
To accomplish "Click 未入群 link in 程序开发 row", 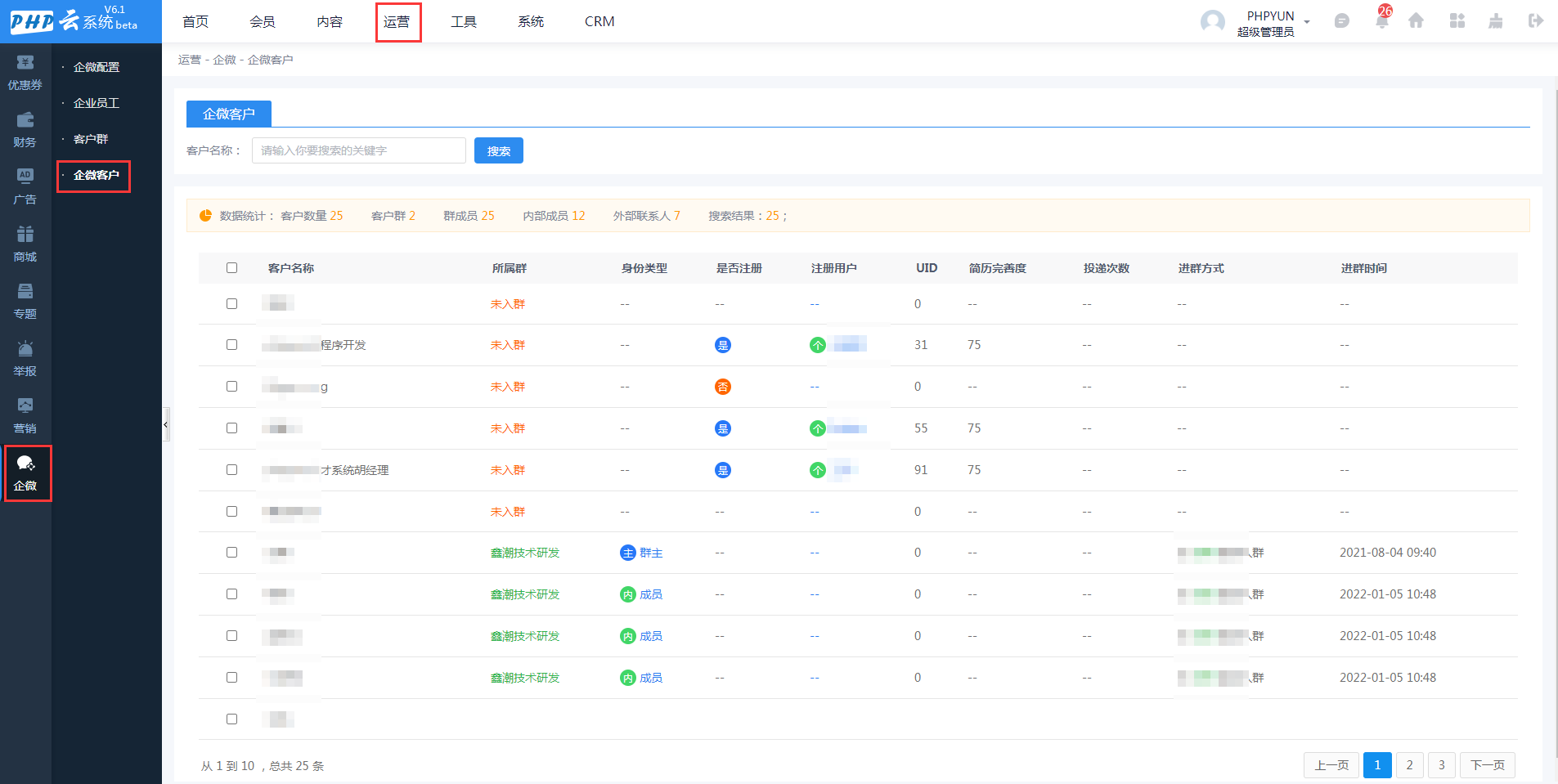I will [508, 345].
